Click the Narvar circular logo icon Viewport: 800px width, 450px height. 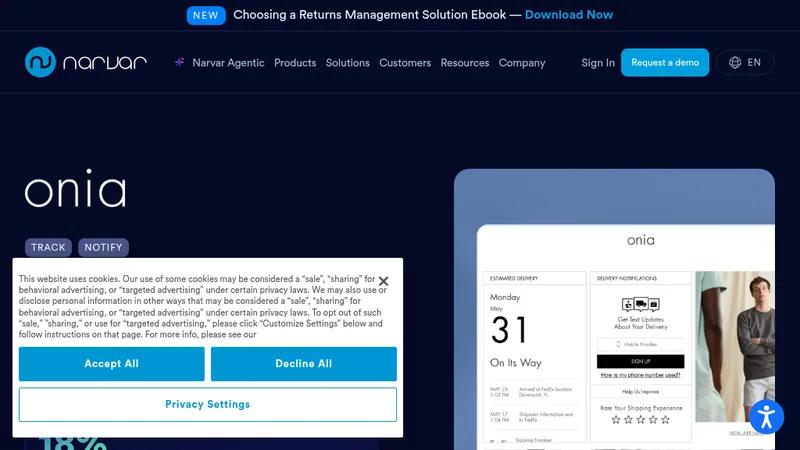[x=40, y=62]
